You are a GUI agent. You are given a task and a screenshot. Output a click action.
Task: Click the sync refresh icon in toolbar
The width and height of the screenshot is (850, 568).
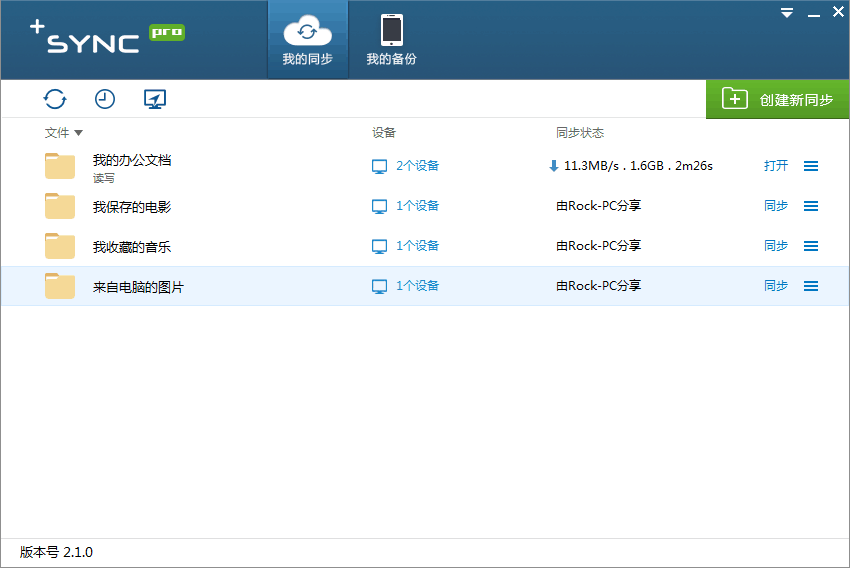click(x=55, y=99)
